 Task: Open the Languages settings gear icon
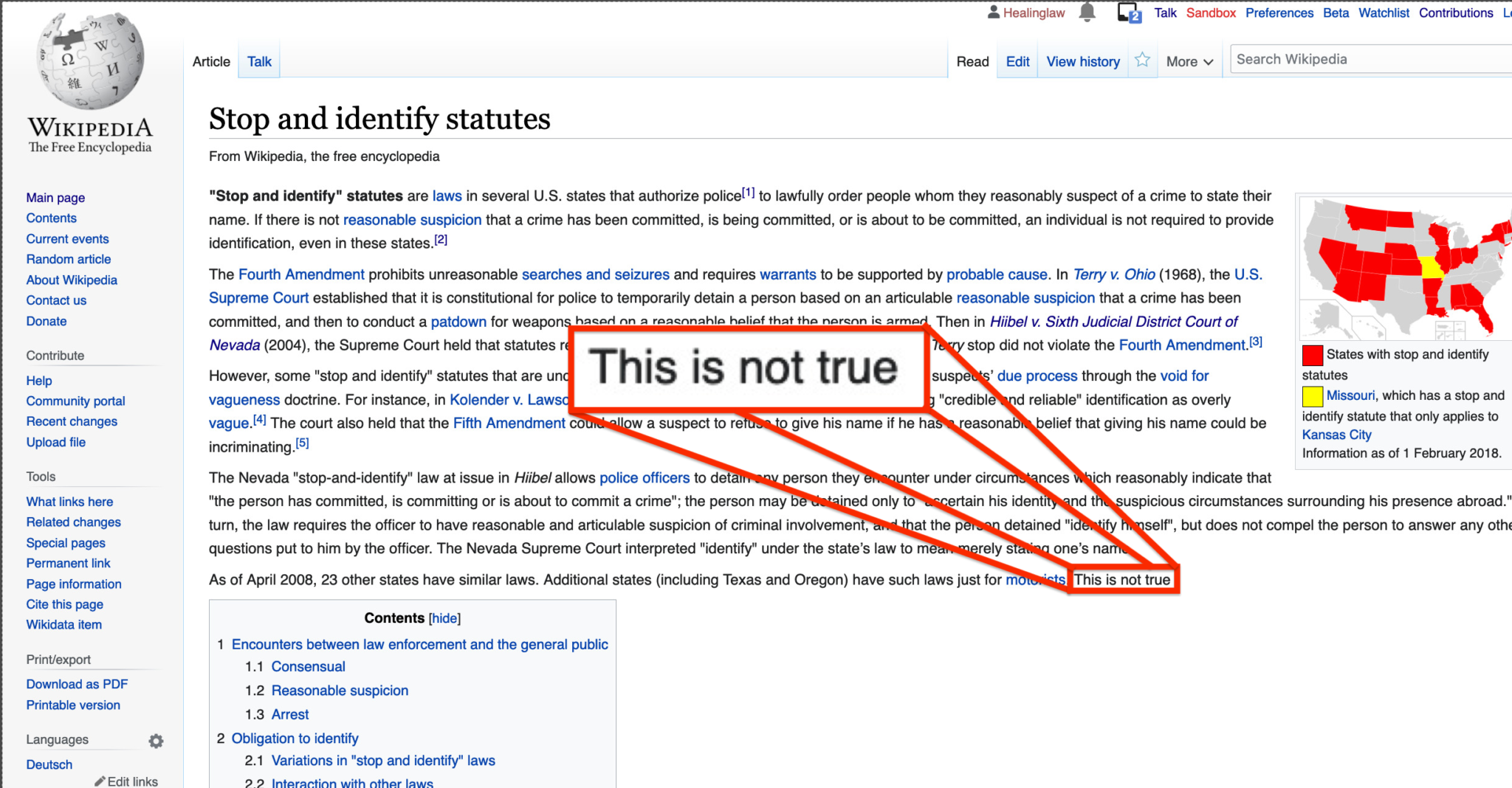156,741
